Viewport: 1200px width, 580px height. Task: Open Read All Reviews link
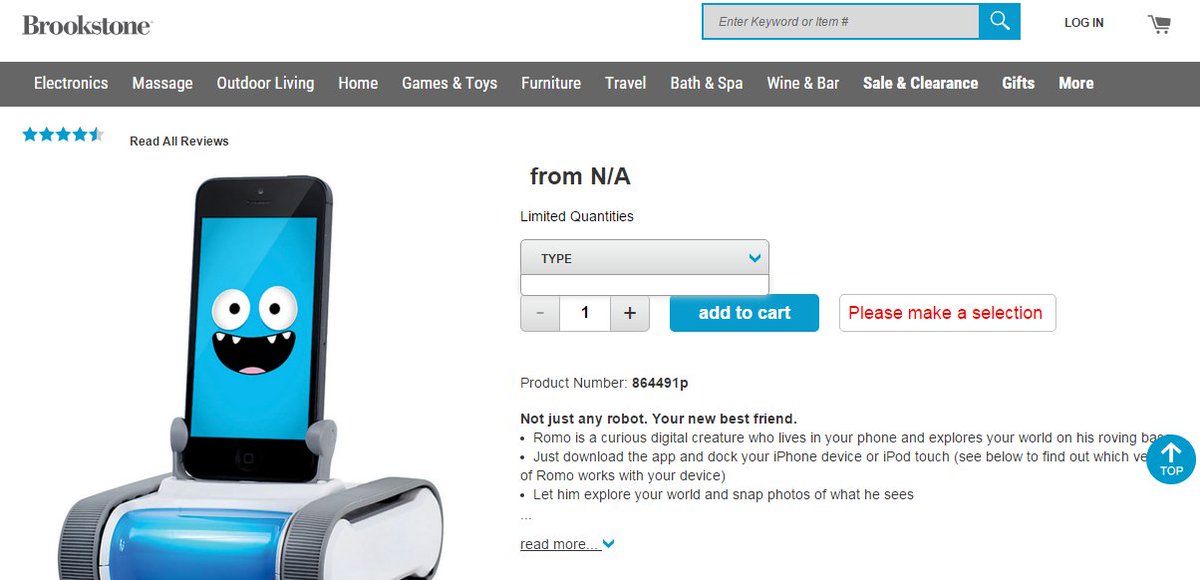pos(179,141)
